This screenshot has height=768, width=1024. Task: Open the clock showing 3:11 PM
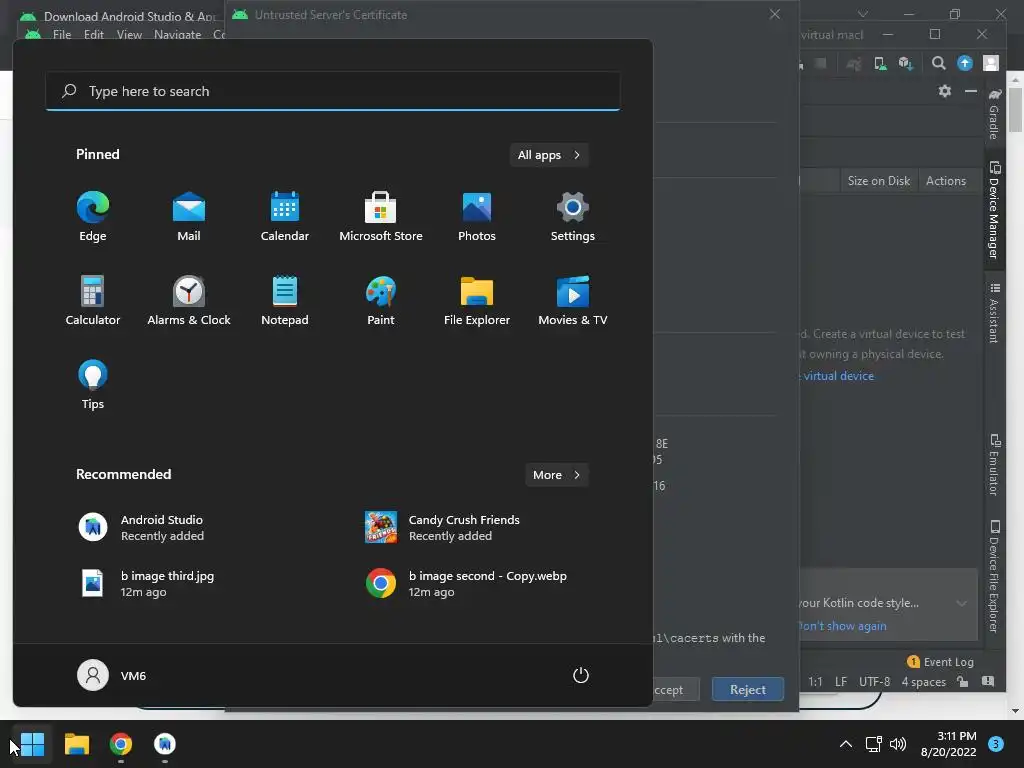tap(948, 744)
